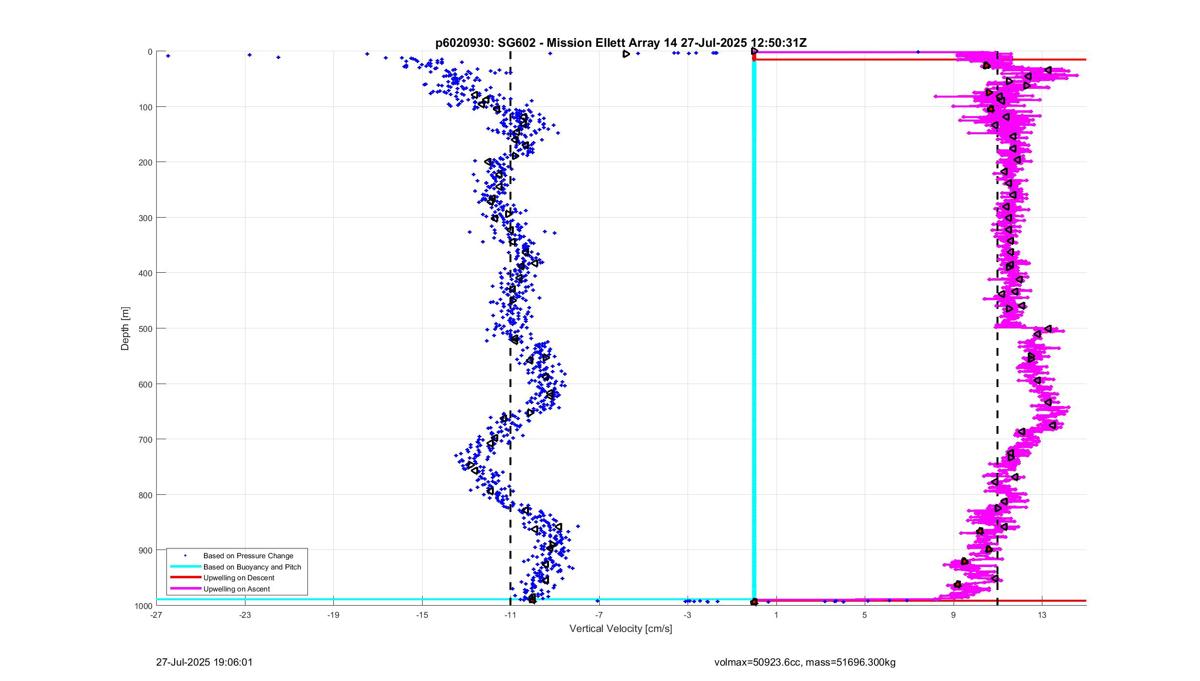Click velocity axis tick label "-19"
The width and height of the screenshot is (1200, 681).
click(333, 616)
